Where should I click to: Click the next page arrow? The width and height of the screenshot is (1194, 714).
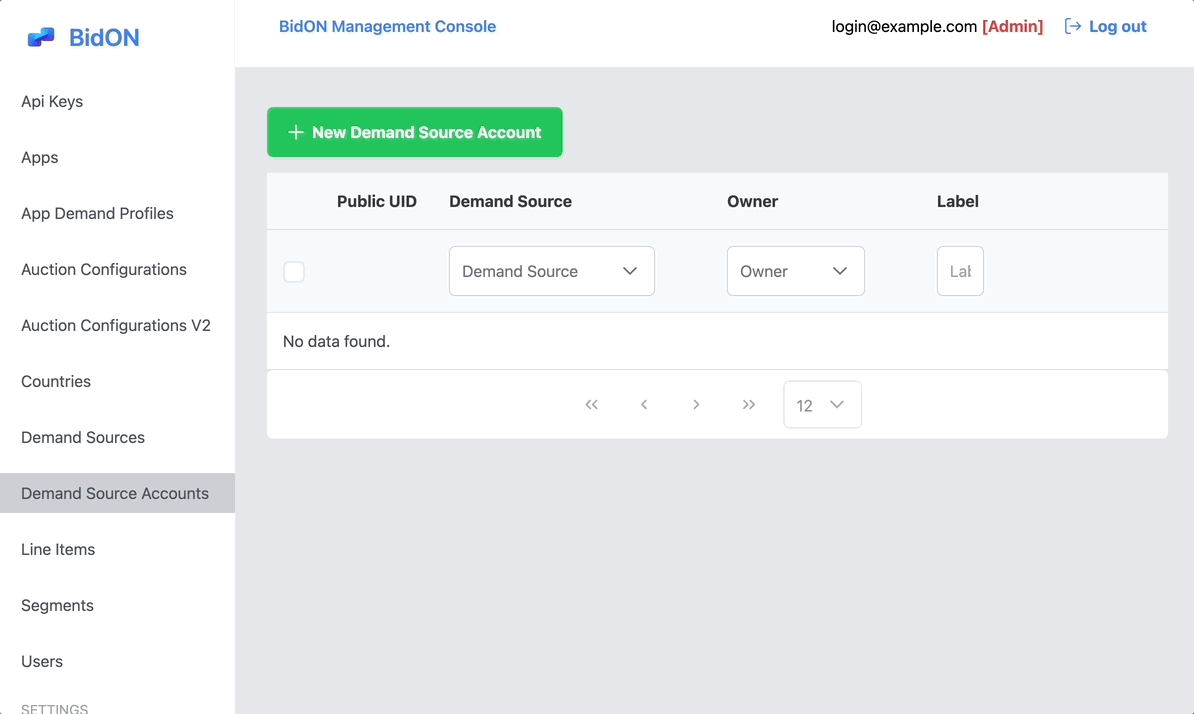[696, 404]
